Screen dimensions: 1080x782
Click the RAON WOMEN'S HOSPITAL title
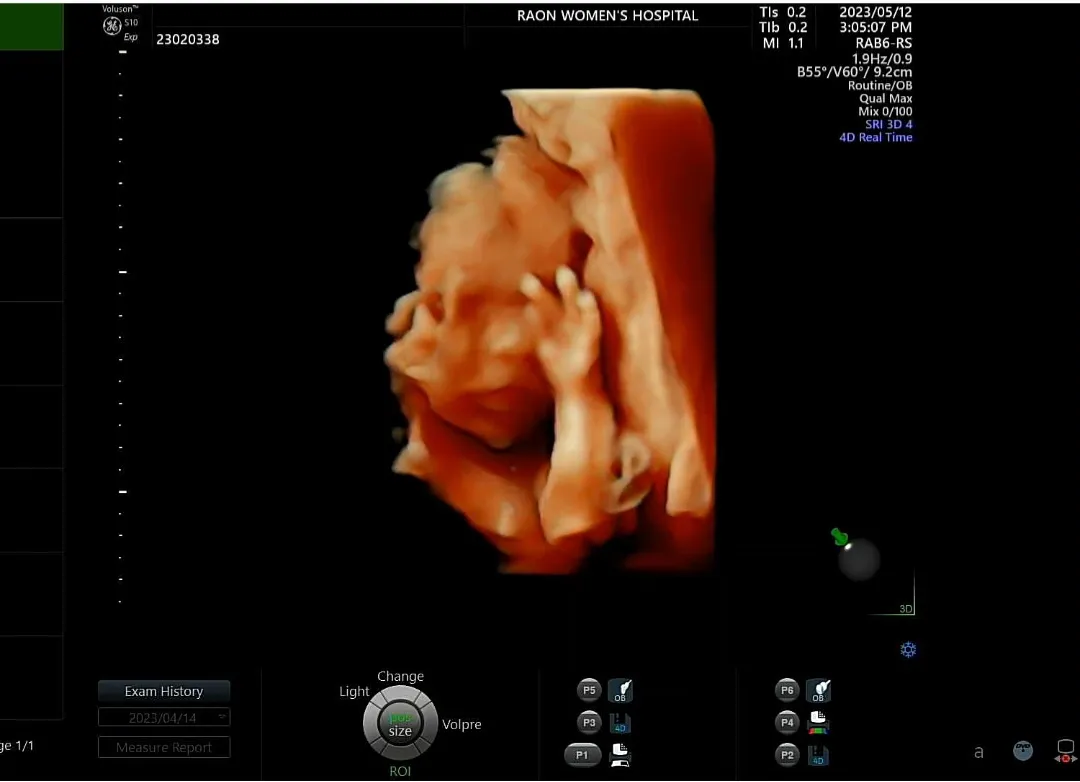click(608, 16)
